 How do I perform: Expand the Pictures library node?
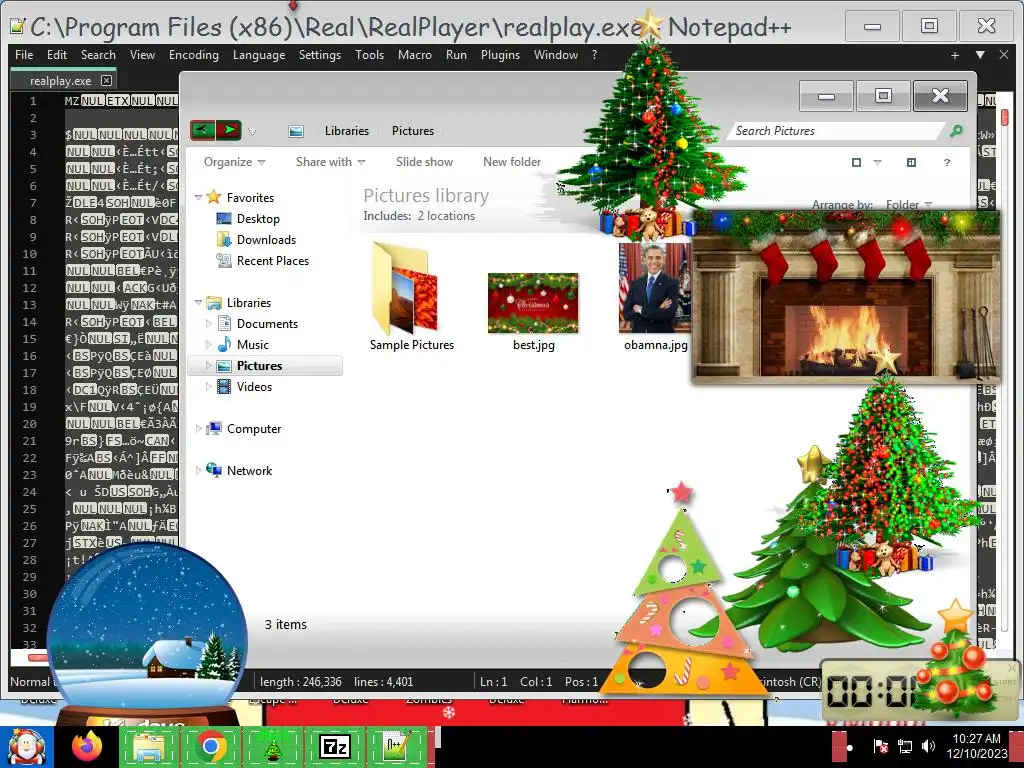(x=208, y=366)
